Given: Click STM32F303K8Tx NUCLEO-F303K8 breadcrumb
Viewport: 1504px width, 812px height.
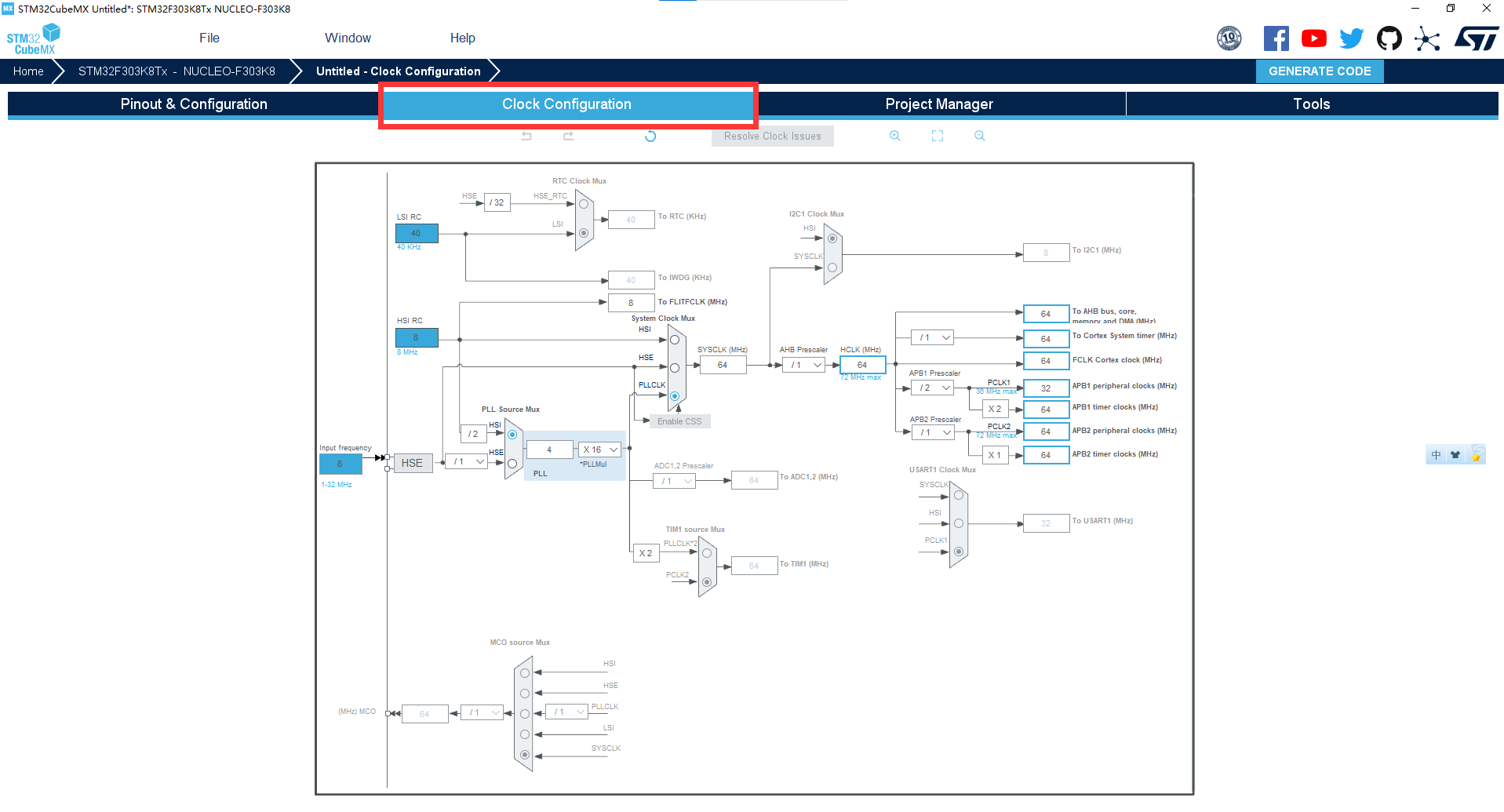Looking at the screenshot, I should (x=177, y=71).
